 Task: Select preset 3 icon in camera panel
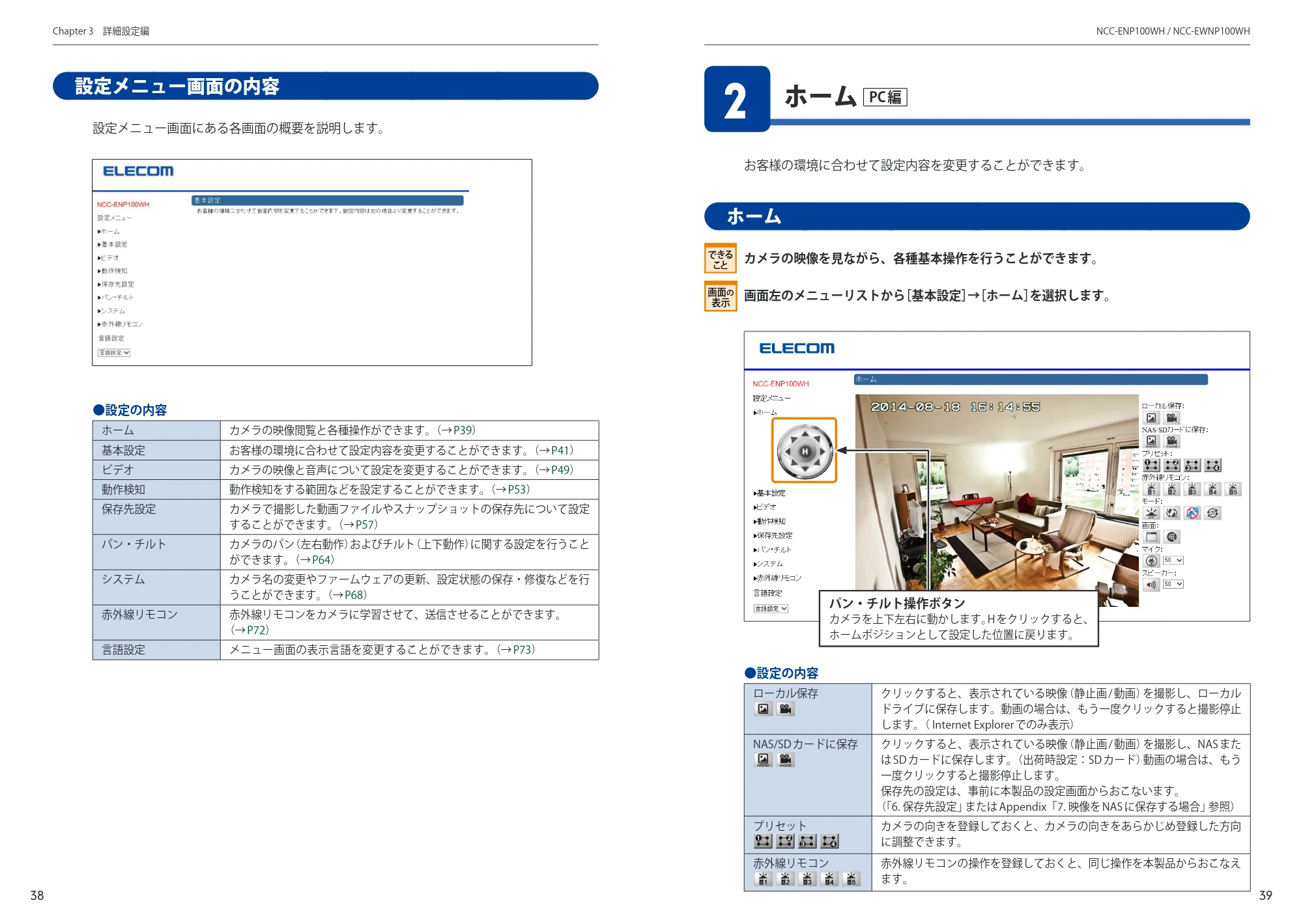coord(1192,465)
